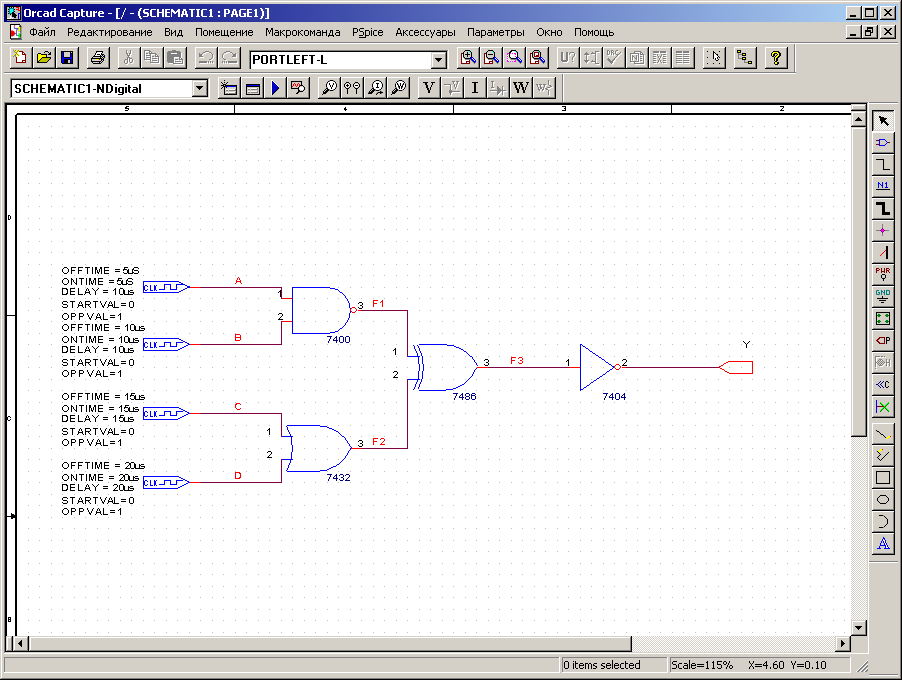Viewport: 902px width, 680px height.
Task: Choose Place Bus tool
Action: [x=883, y=208]
